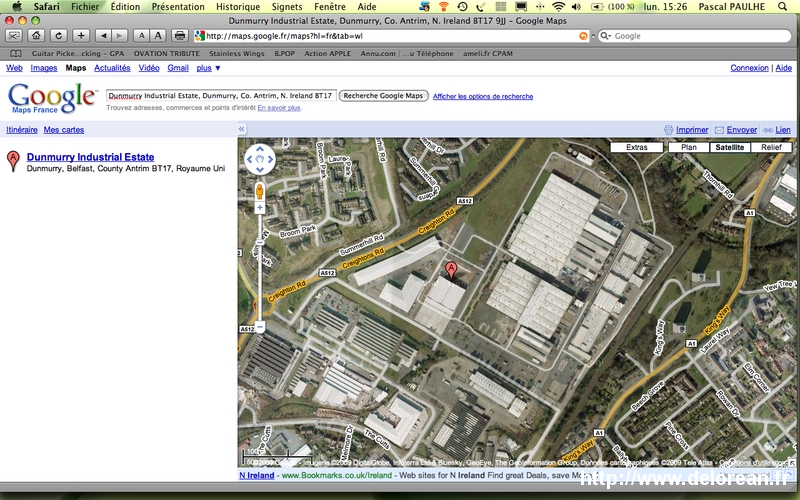Image resolution: width=800 pixels, height=500 pixels.
Task: Click the Safari Home toolbar icon
Action: click(36, 36)
